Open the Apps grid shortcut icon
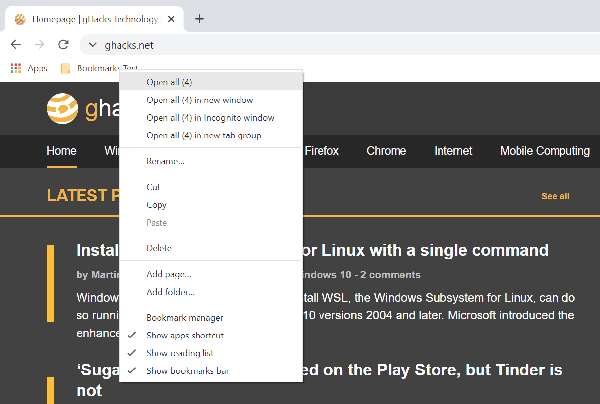Viewport: 600px width, 404px height. click(x=16, y=68)
